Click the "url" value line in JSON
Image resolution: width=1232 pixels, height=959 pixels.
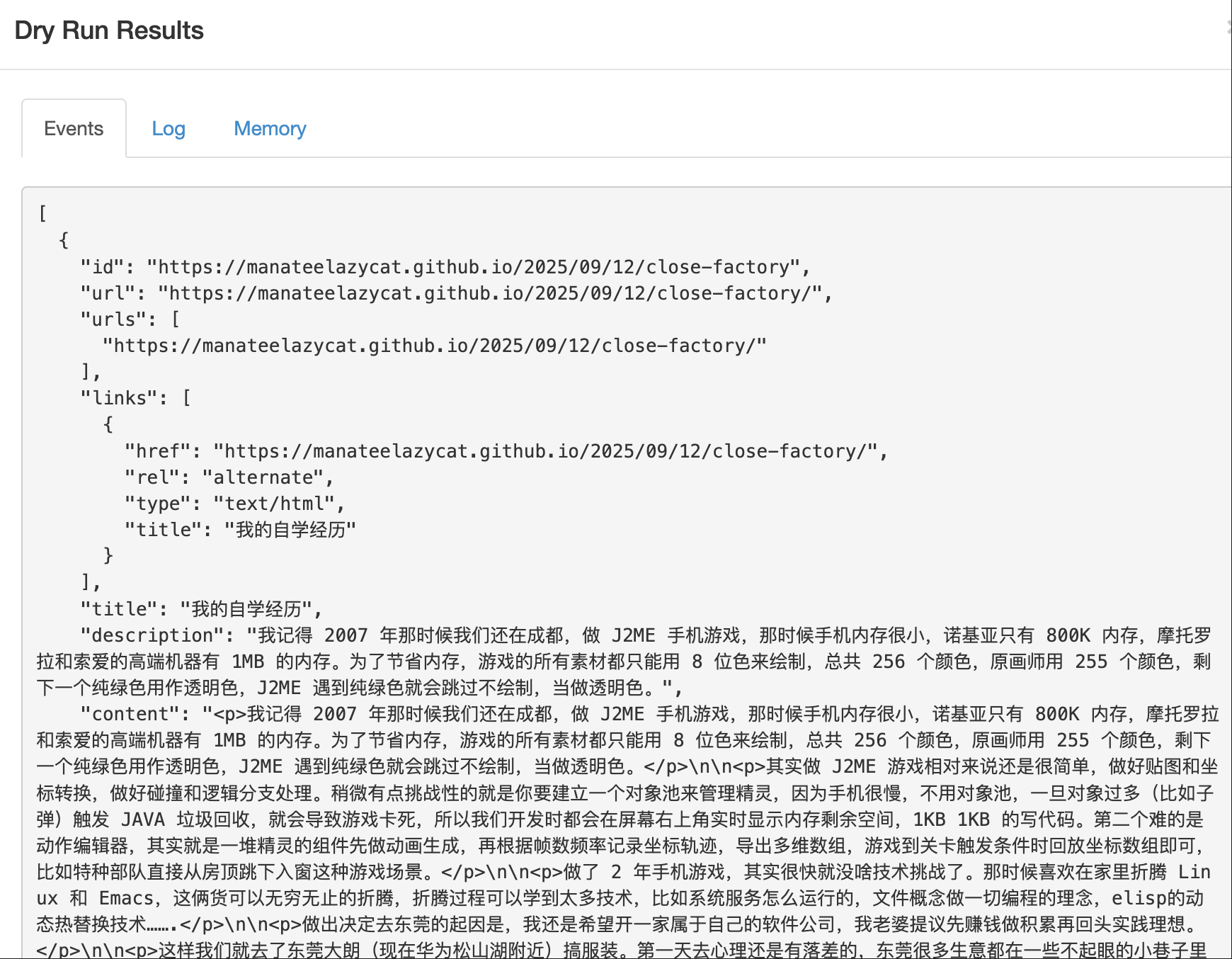coord(457,293)
